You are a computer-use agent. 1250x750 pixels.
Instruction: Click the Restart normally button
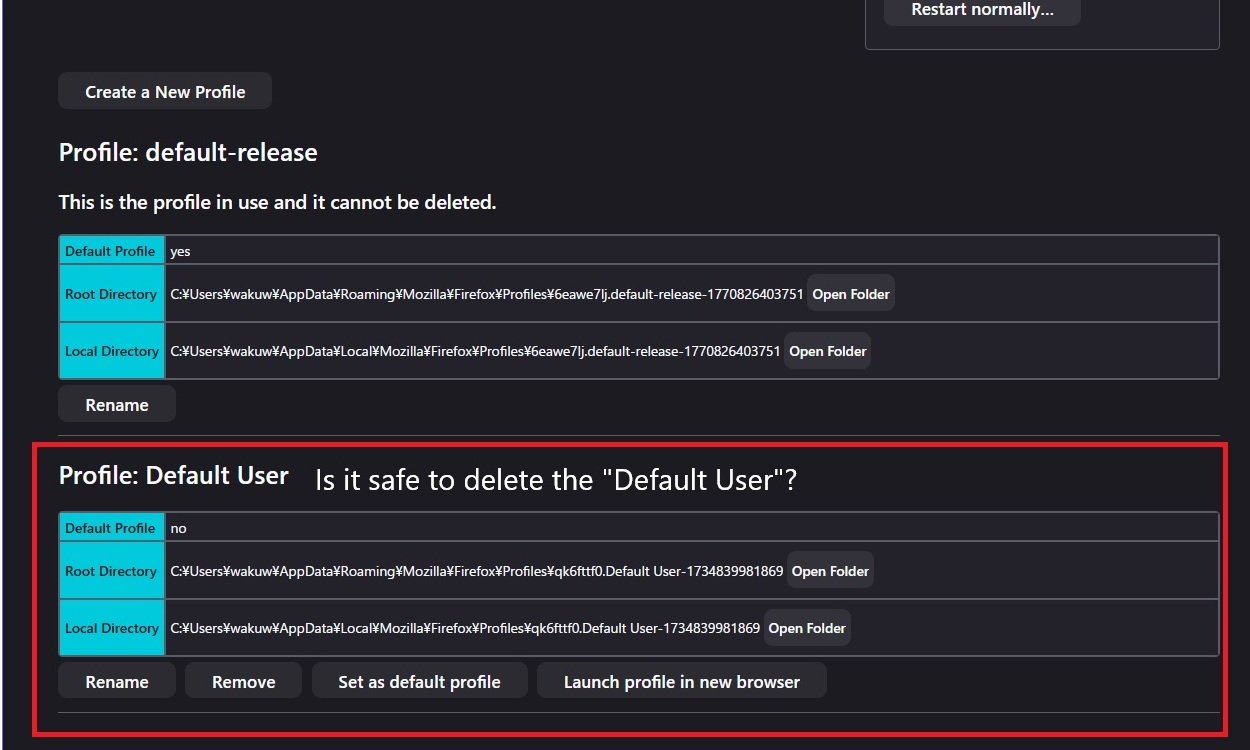coord(982,10)
